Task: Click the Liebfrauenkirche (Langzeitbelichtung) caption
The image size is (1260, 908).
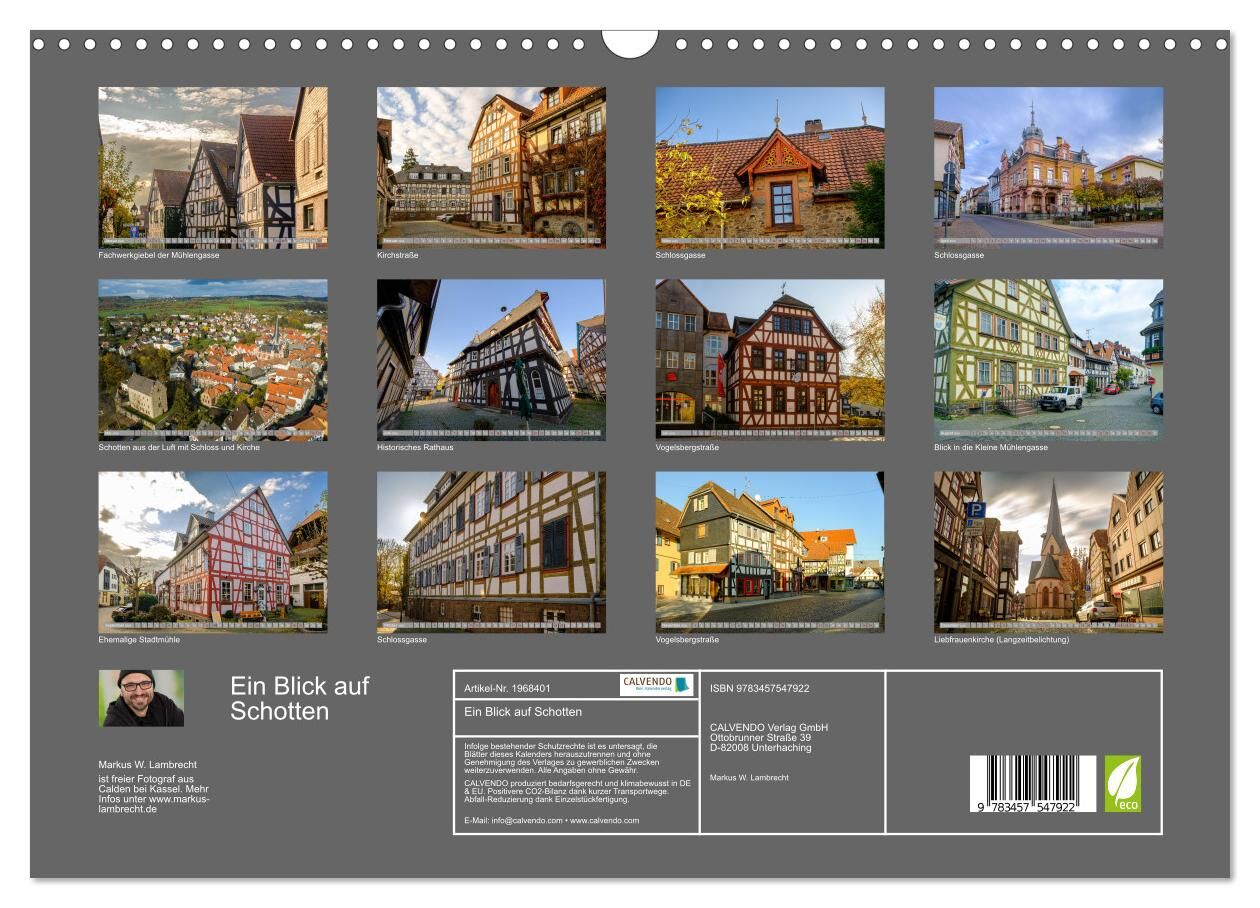Action: (1001, 640)
